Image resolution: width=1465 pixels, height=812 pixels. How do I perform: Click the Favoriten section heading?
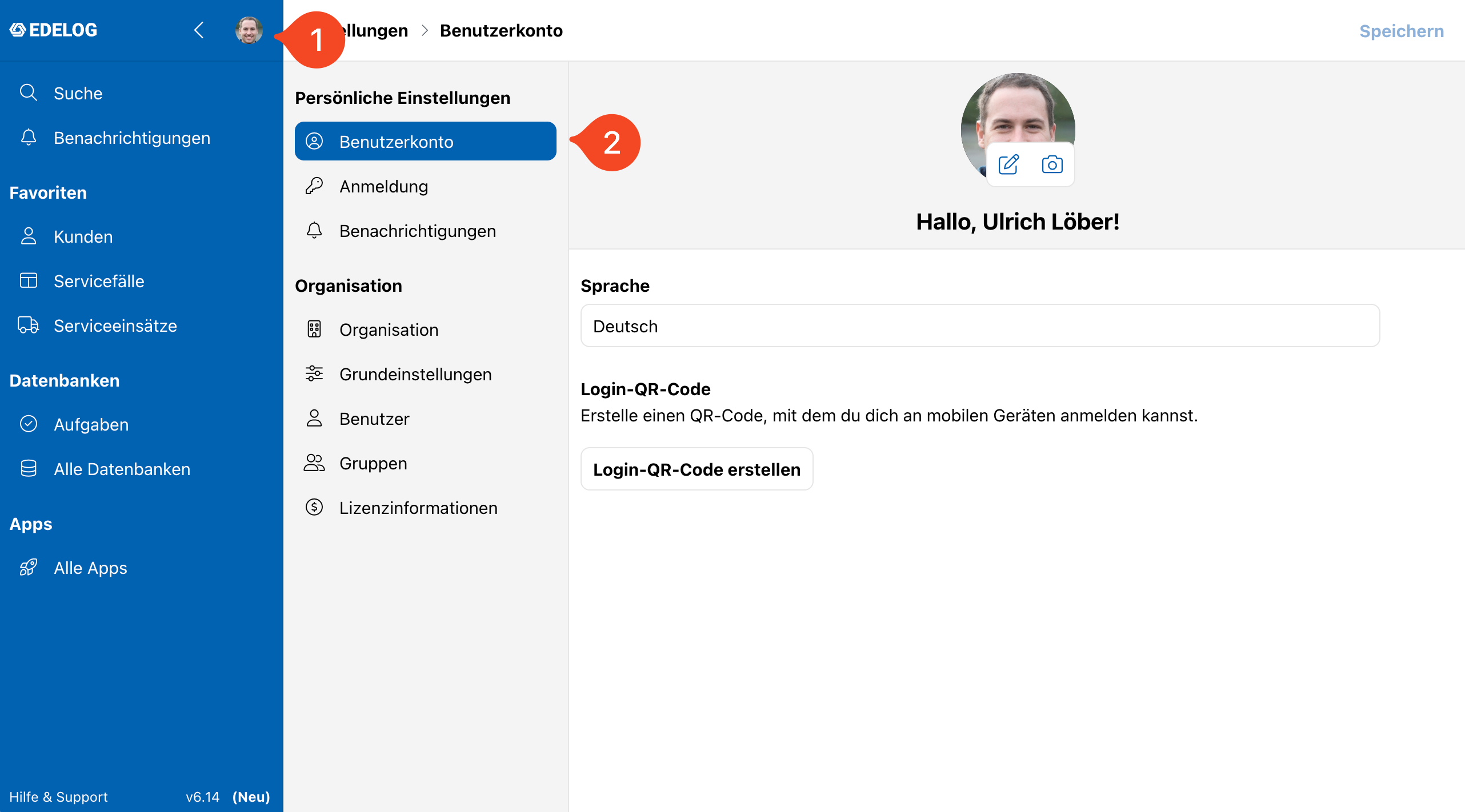click(x=48, y=192)
